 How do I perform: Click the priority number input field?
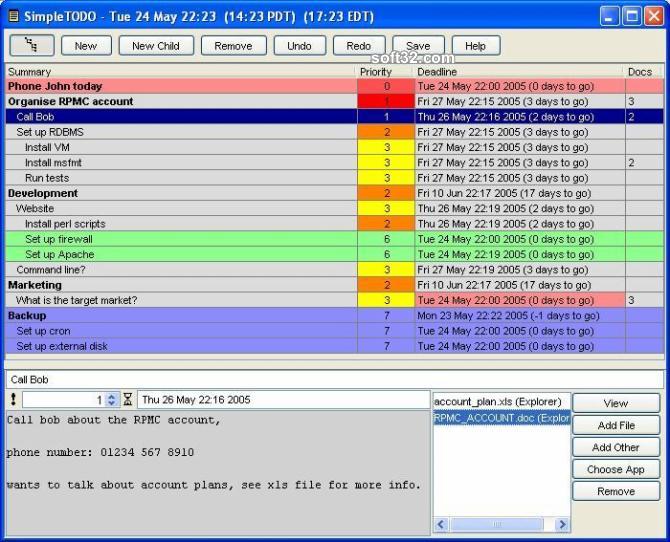(x=64, y=400)
